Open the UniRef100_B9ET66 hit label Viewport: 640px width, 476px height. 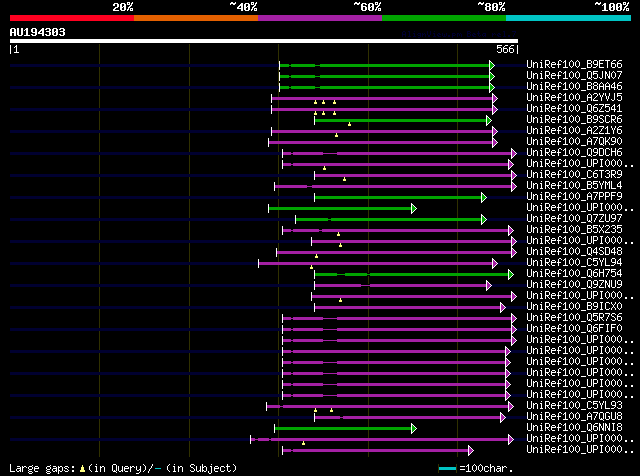(574, 64)
